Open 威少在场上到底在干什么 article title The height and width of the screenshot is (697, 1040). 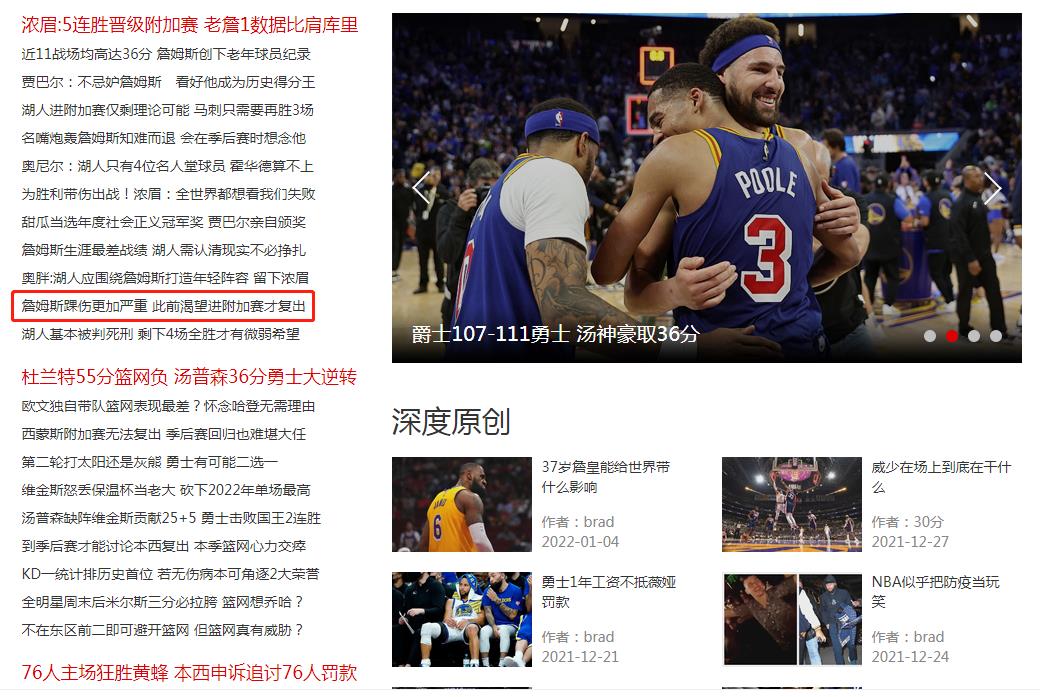[x=941, y=477]
